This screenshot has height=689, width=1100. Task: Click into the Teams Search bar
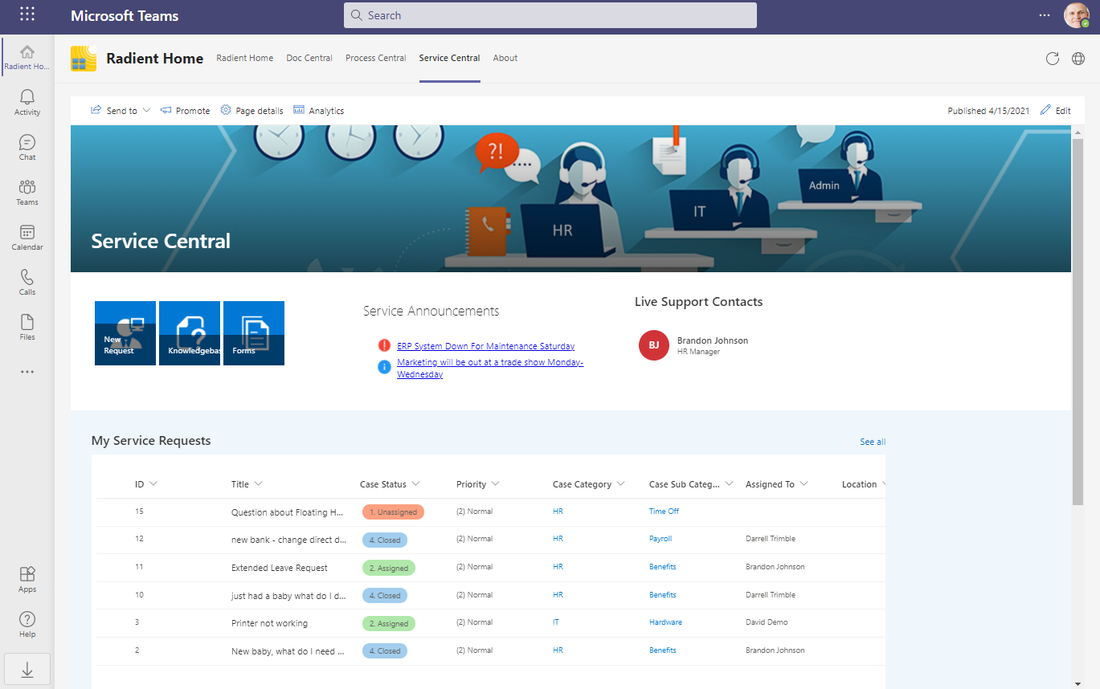click(x=550, y=15)
